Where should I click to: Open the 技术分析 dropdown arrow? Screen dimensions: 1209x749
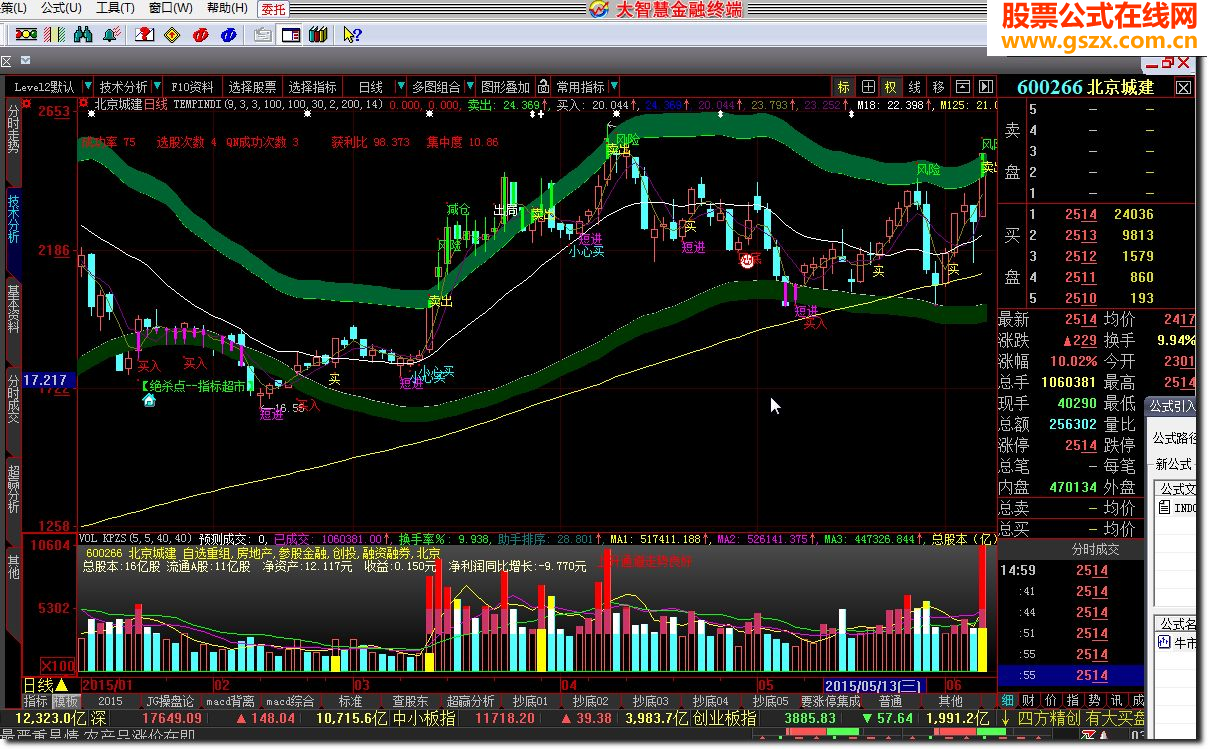(x=157, y=87)
